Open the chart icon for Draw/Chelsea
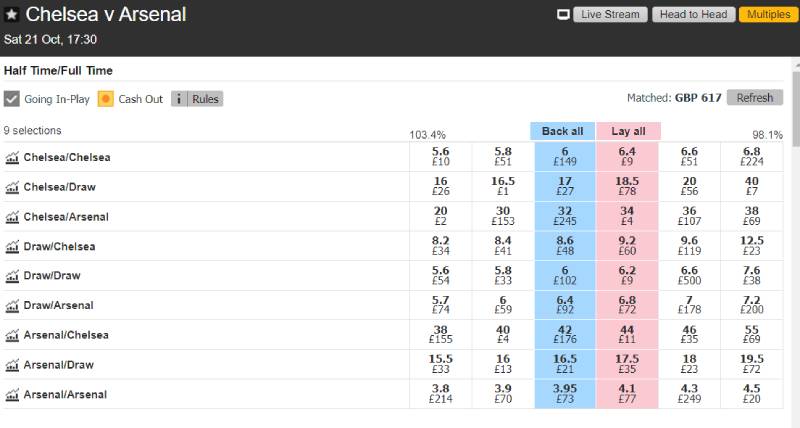The width and height of the screenshot is (800, 428). (x=12, y=247)
